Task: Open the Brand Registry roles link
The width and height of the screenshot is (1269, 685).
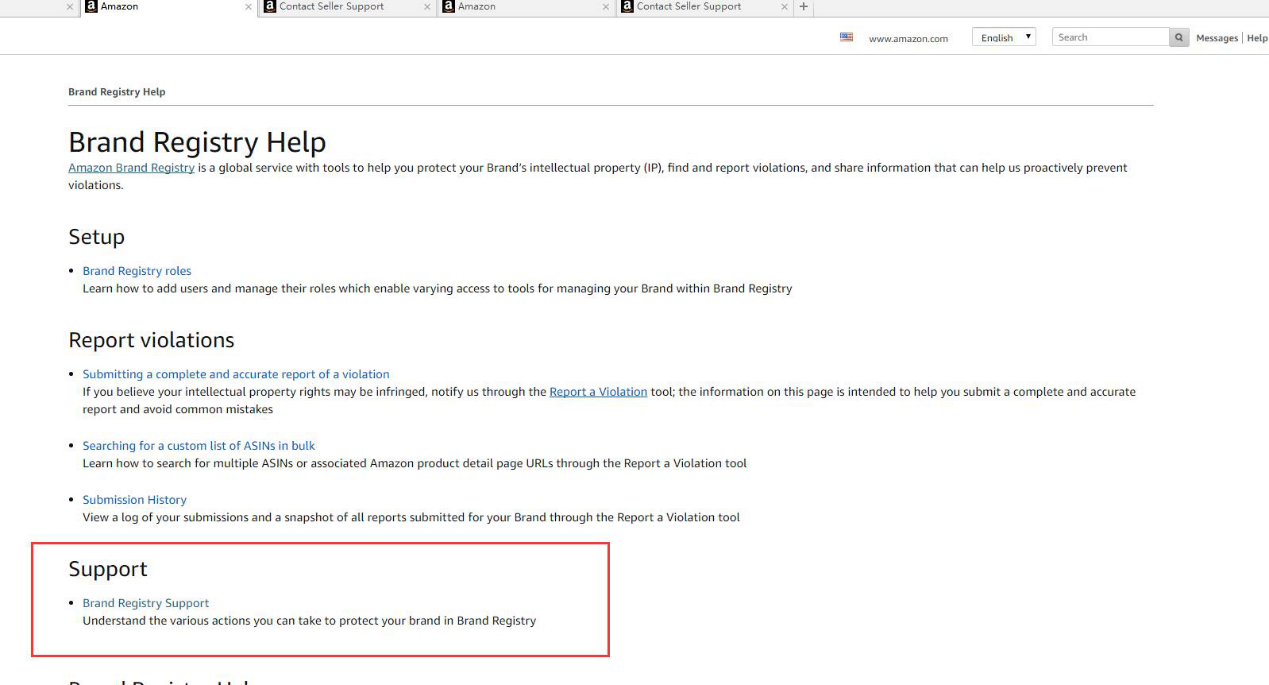Action: (x=137, y=271)
